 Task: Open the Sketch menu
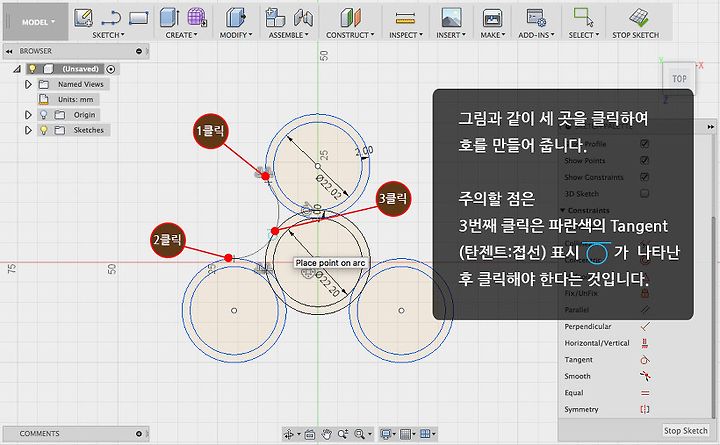(108, 35)
